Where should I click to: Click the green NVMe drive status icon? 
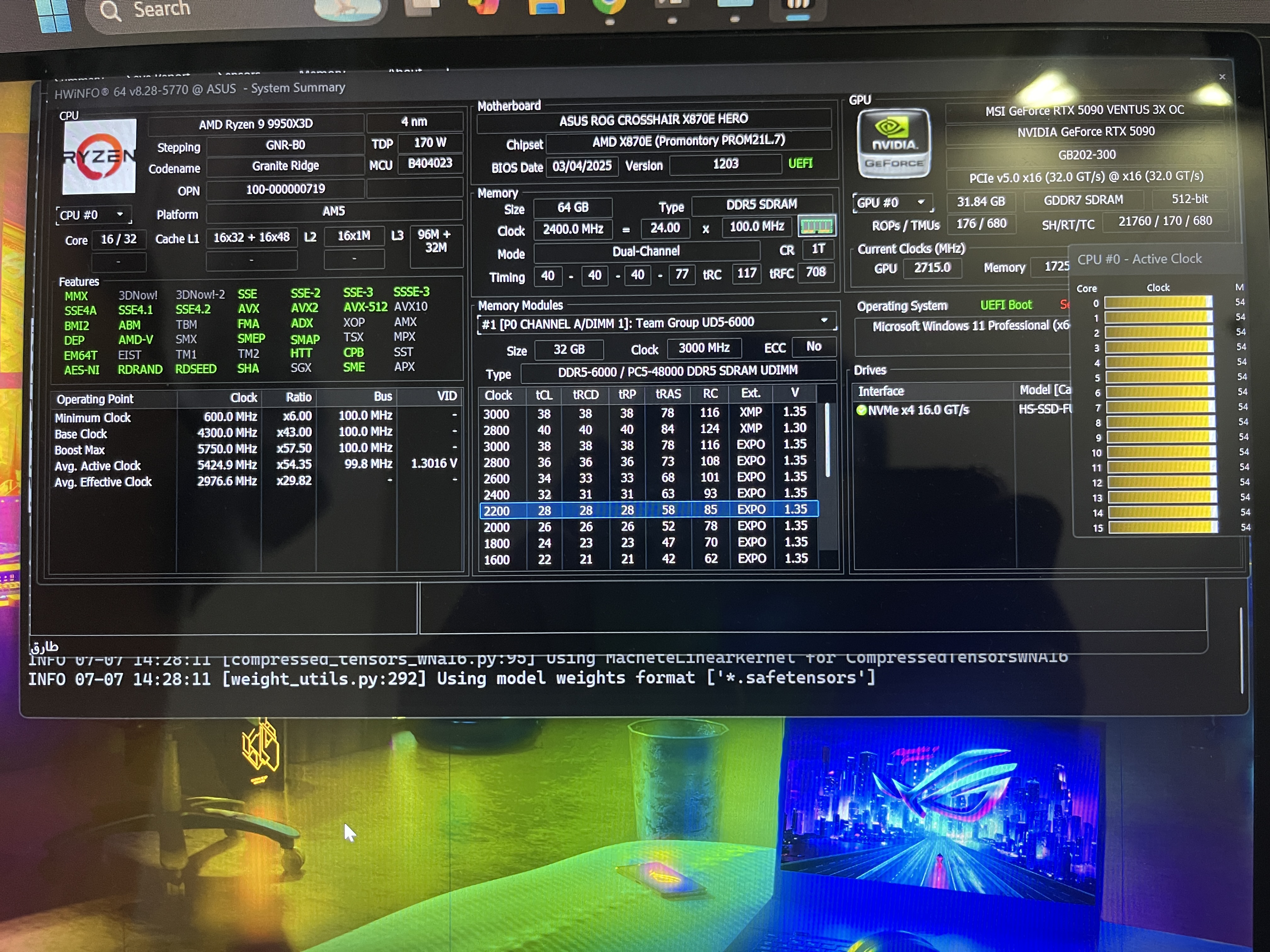[861, 410]
